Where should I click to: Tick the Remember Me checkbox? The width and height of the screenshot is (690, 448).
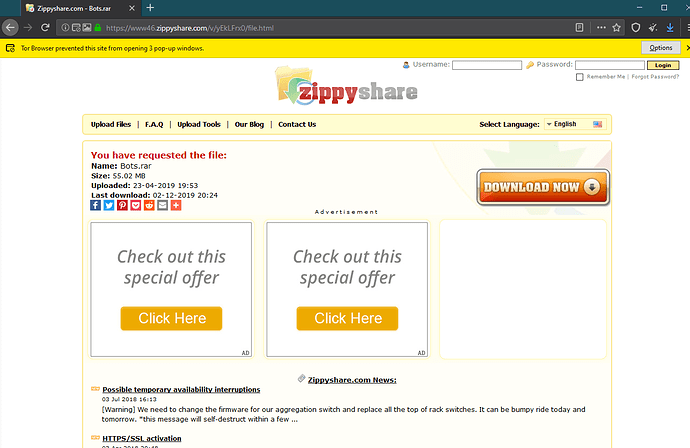pyautogui.click(x=580, y=77)
